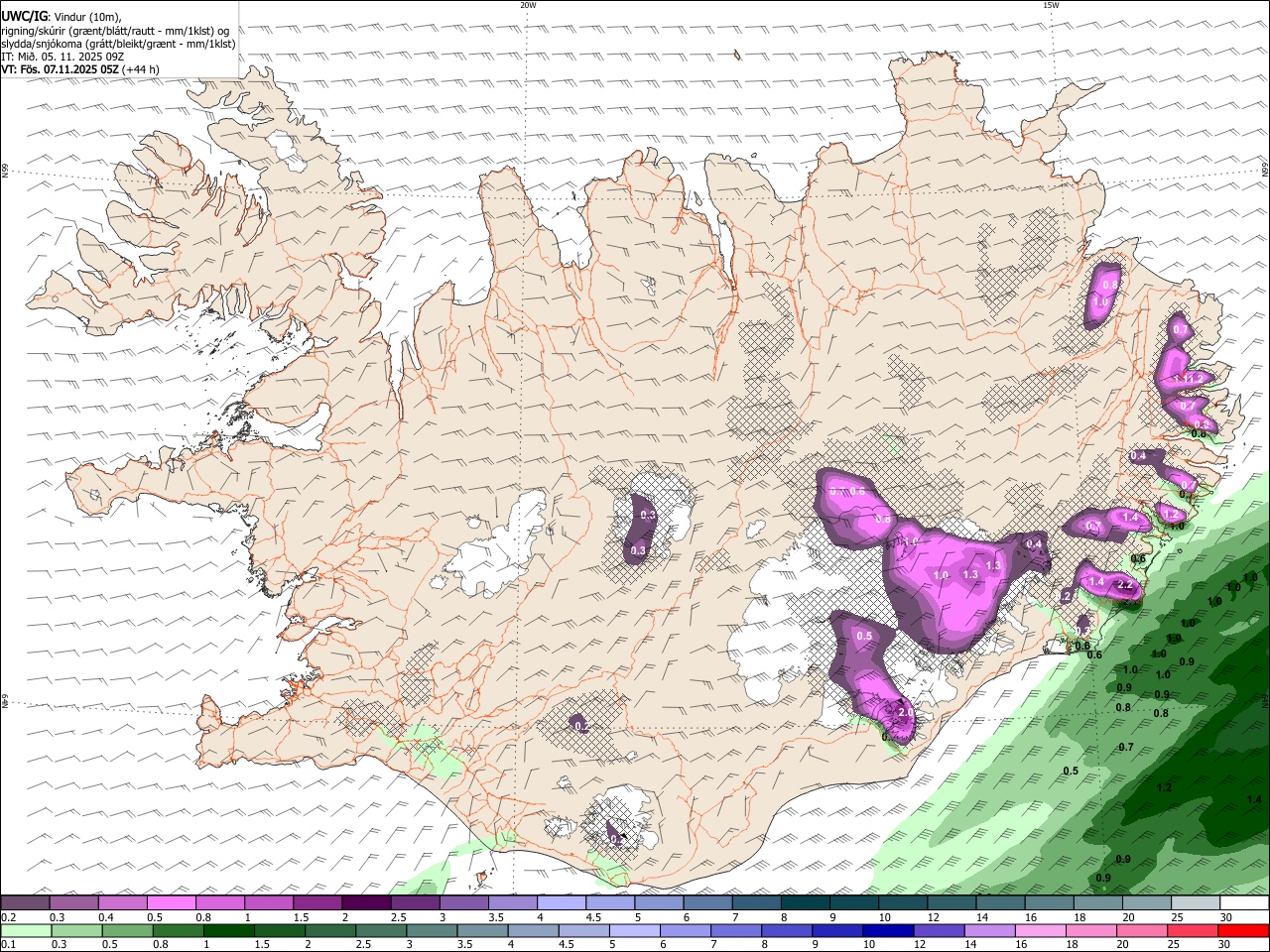Click the 'VT: Fös. 07.11.2025 05Z (+44 h)' line
This screenshot has height=952, width=1270.
tap(80, 69)
